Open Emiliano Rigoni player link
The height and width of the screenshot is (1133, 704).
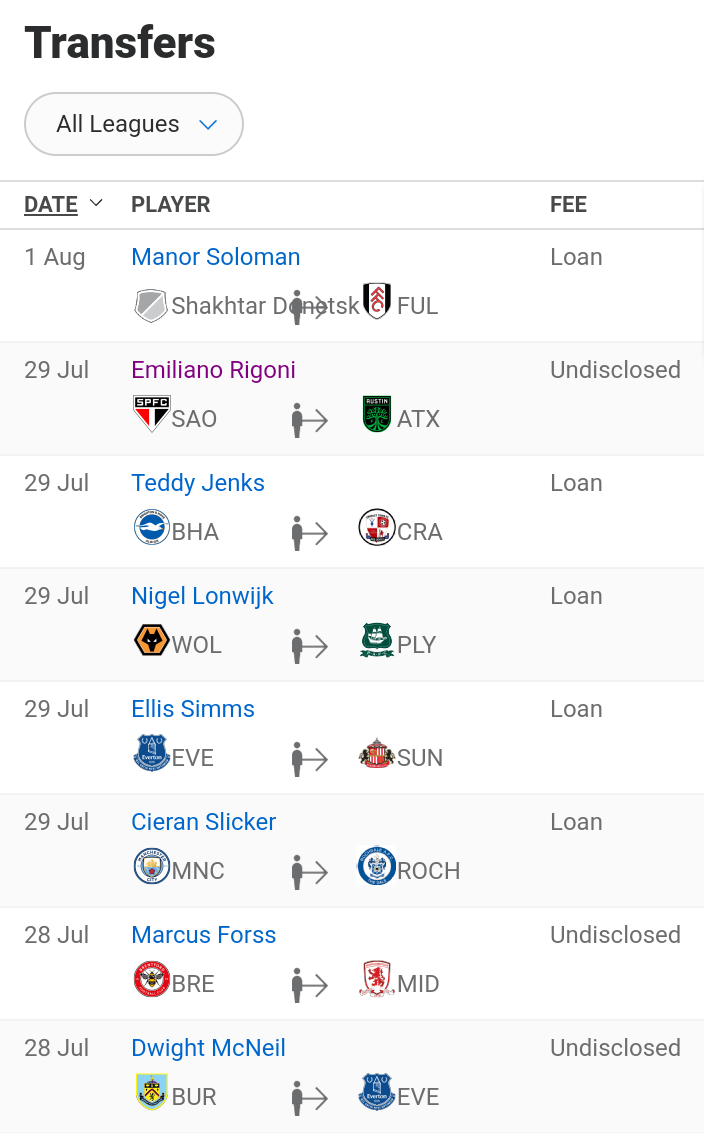click(x=213, y=369)
